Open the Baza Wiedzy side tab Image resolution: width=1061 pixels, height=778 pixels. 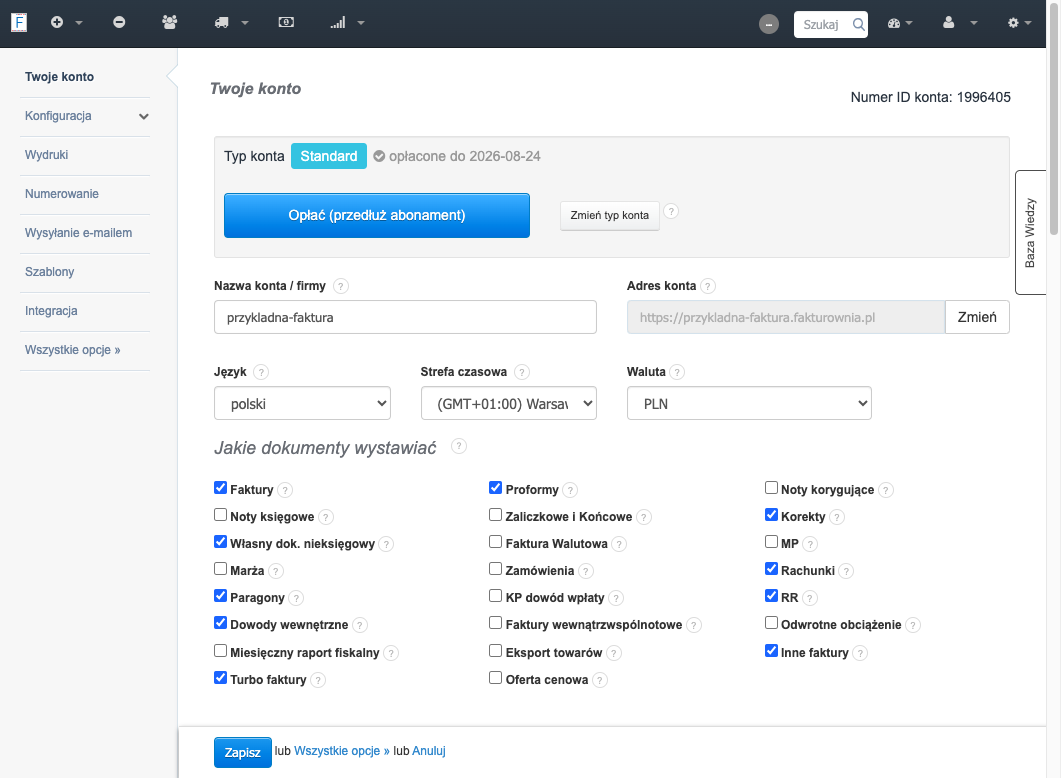1030,233
